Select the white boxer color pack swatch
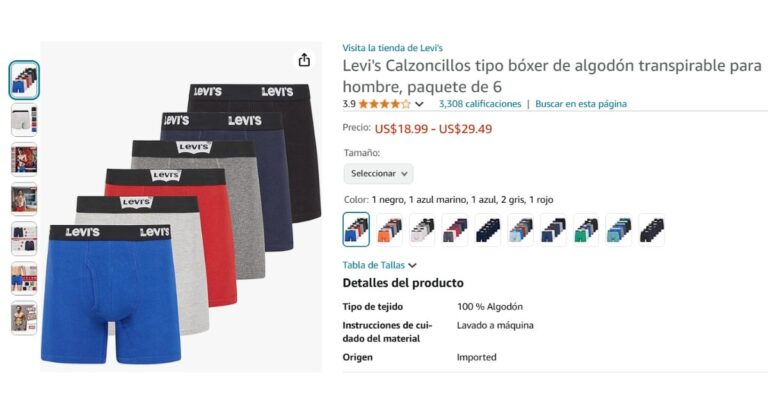 [x=422, y=230]
